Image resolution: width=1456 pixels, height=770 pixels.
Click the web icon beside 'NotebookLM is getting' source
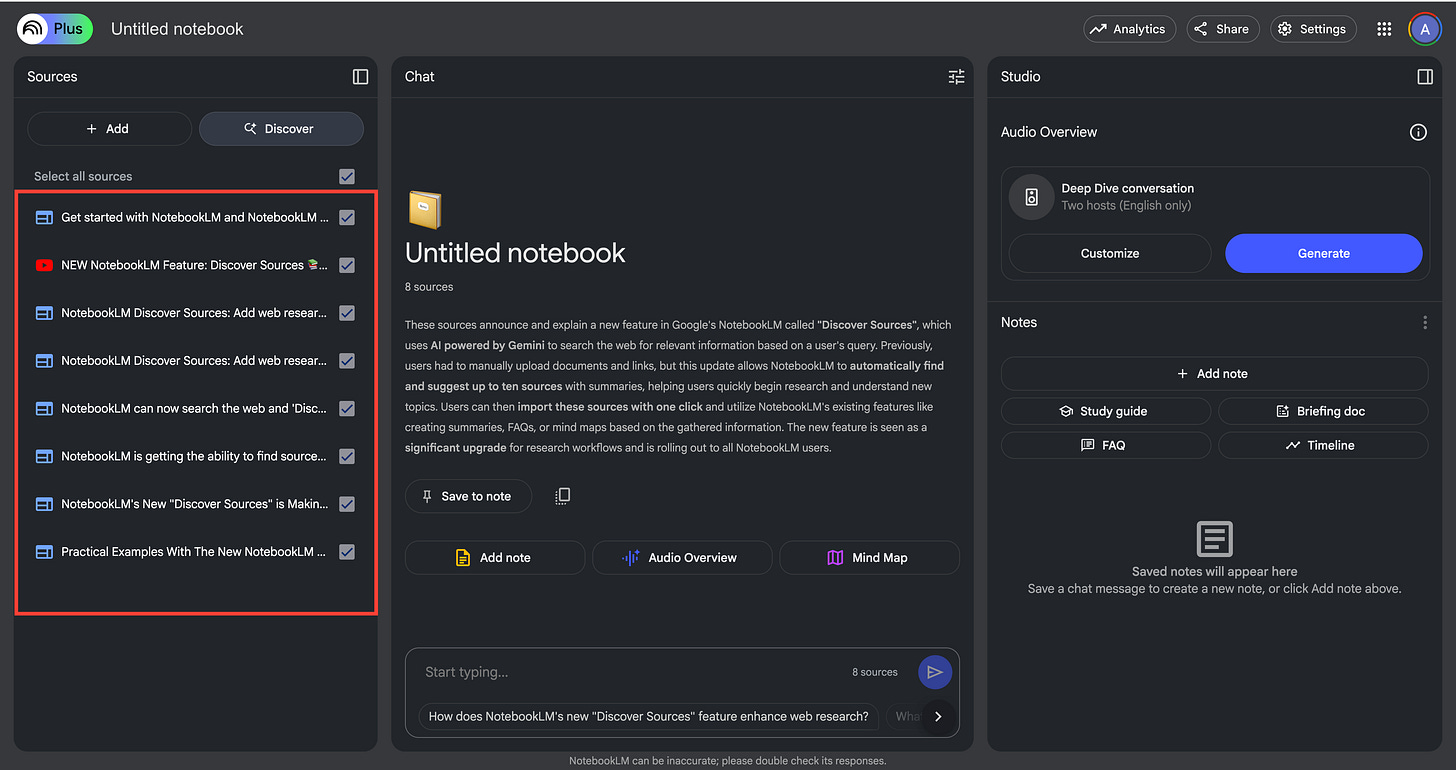[x=44, y=456]
